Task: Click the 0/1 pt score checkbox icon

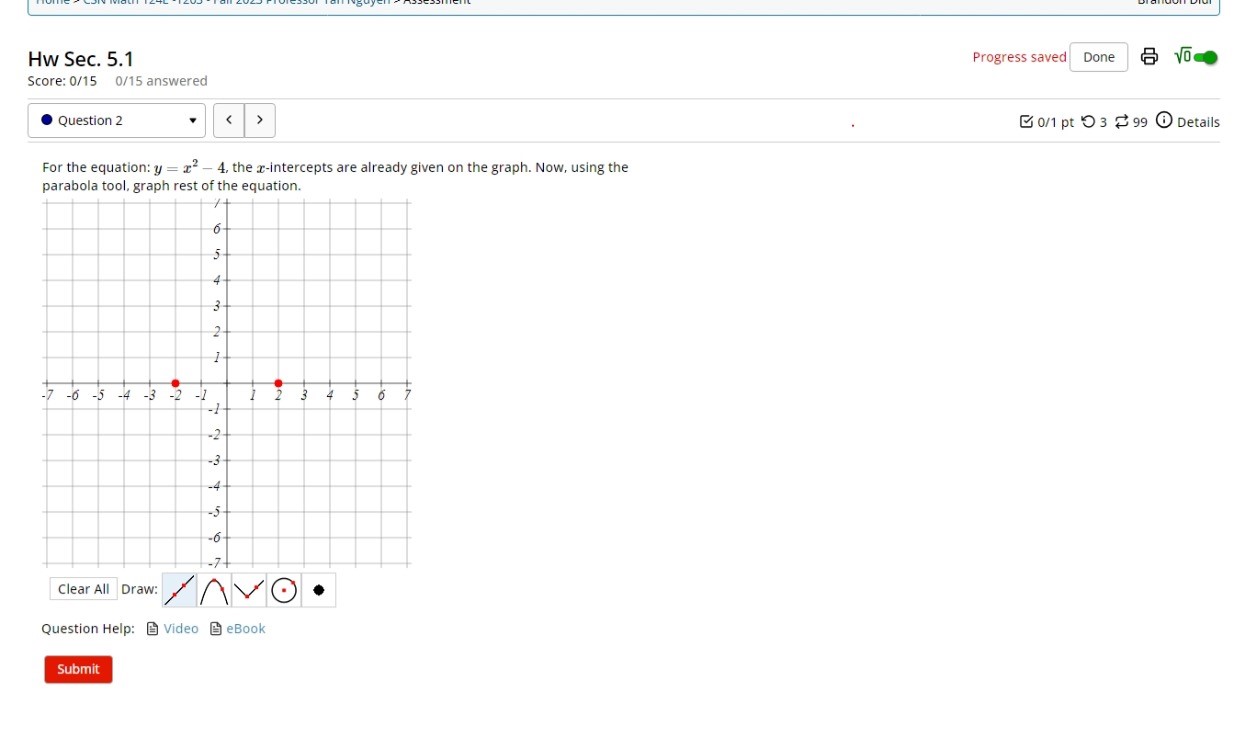Action: [1026, 121]
